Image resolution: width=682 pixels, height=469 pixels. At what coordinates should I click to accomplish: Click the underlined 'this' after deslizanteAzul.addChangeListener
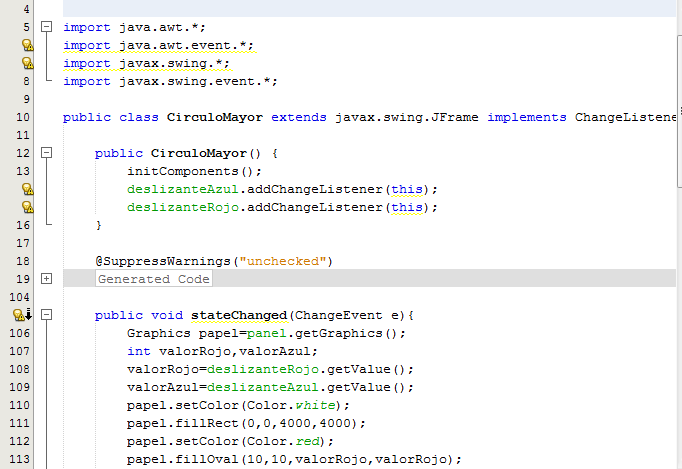click(407, 189)
